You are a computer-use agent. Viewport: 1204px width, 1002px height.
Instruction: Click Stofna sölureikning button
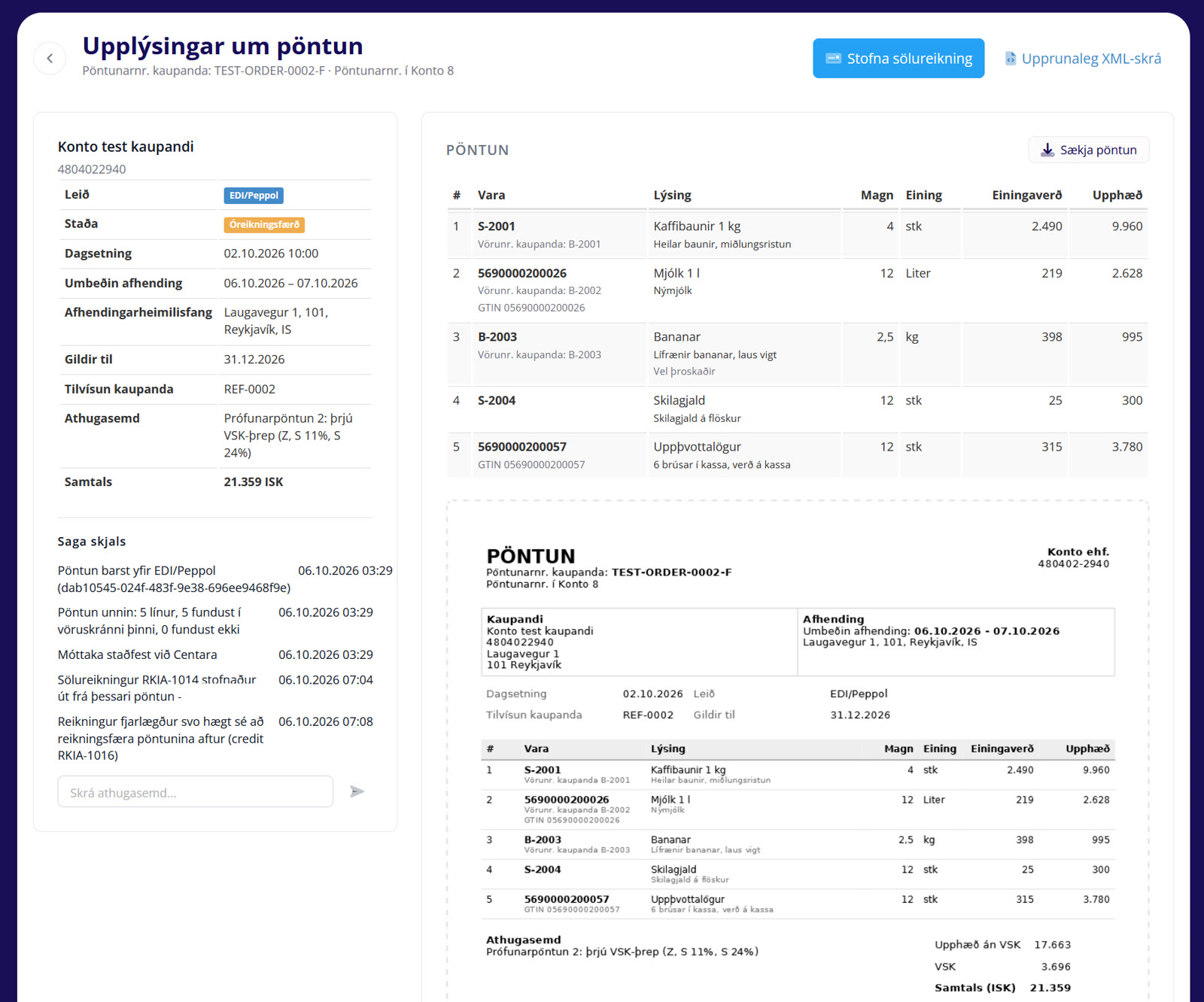tap(898, 58)
